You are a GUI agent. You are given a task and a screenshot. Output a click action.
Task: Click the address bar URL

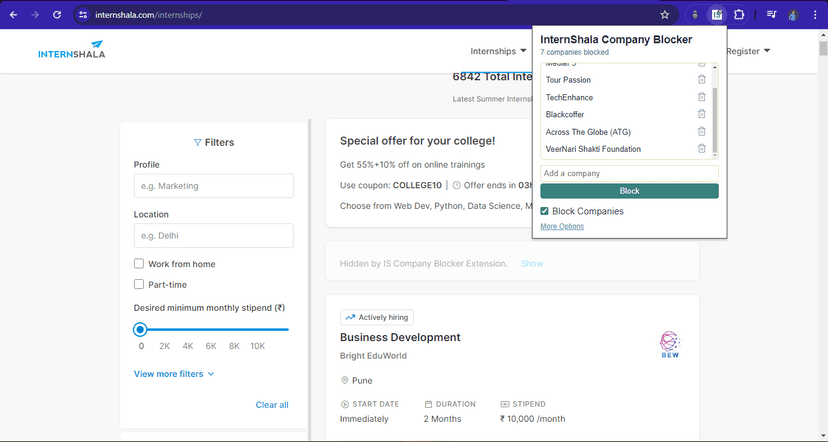148,15
